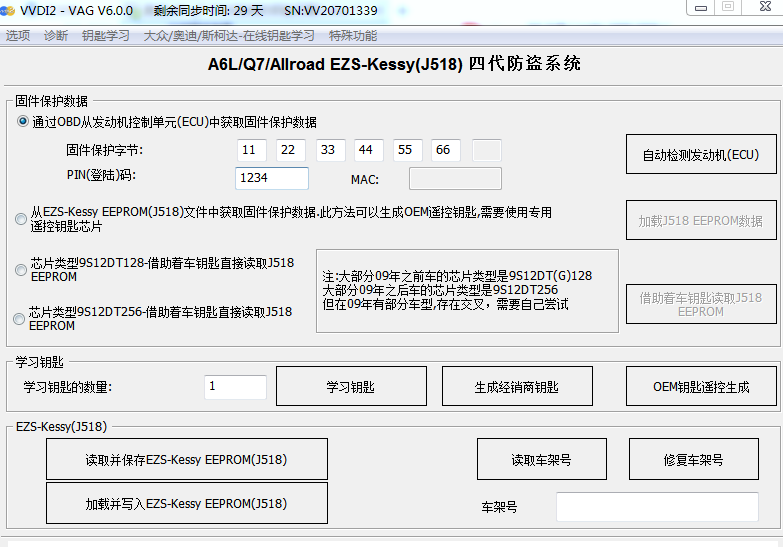
Task: Focus the byte field containing 11
Action: [x=252, y=150]
